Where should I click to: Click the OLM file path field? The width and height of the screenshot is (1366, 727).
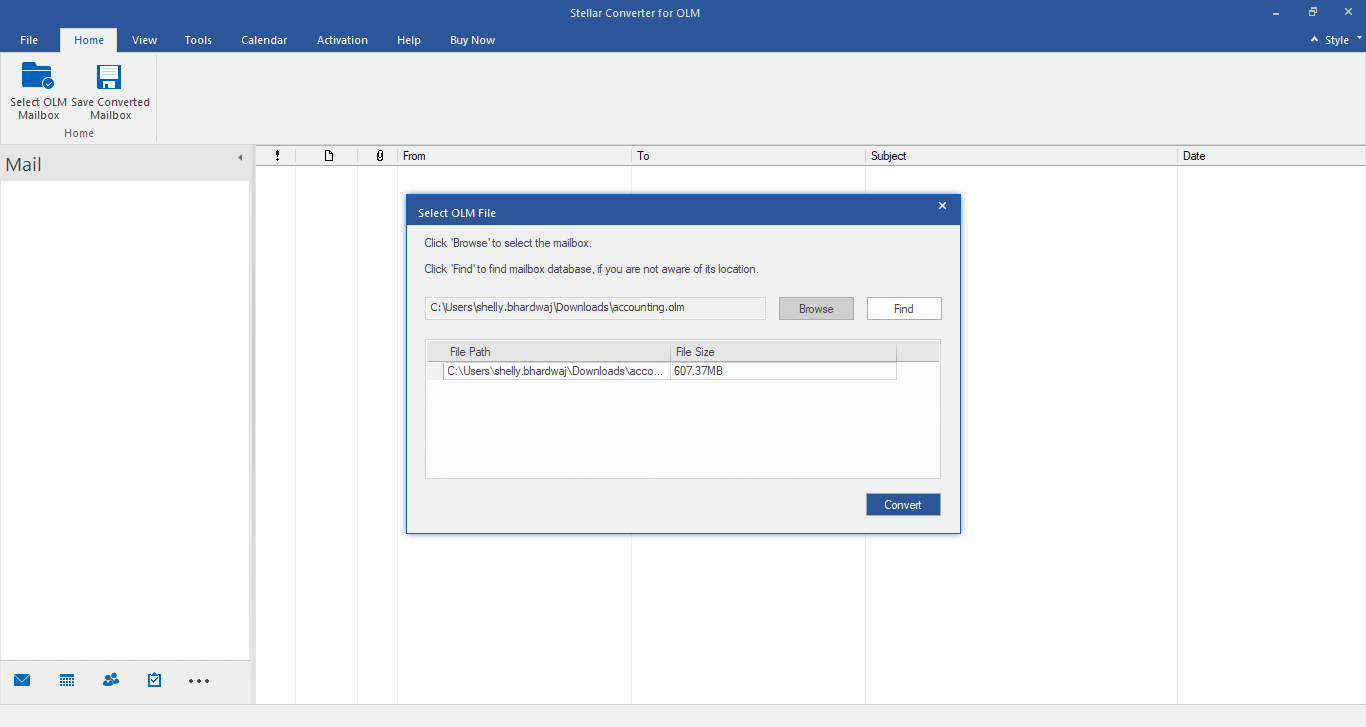[595, 308]
